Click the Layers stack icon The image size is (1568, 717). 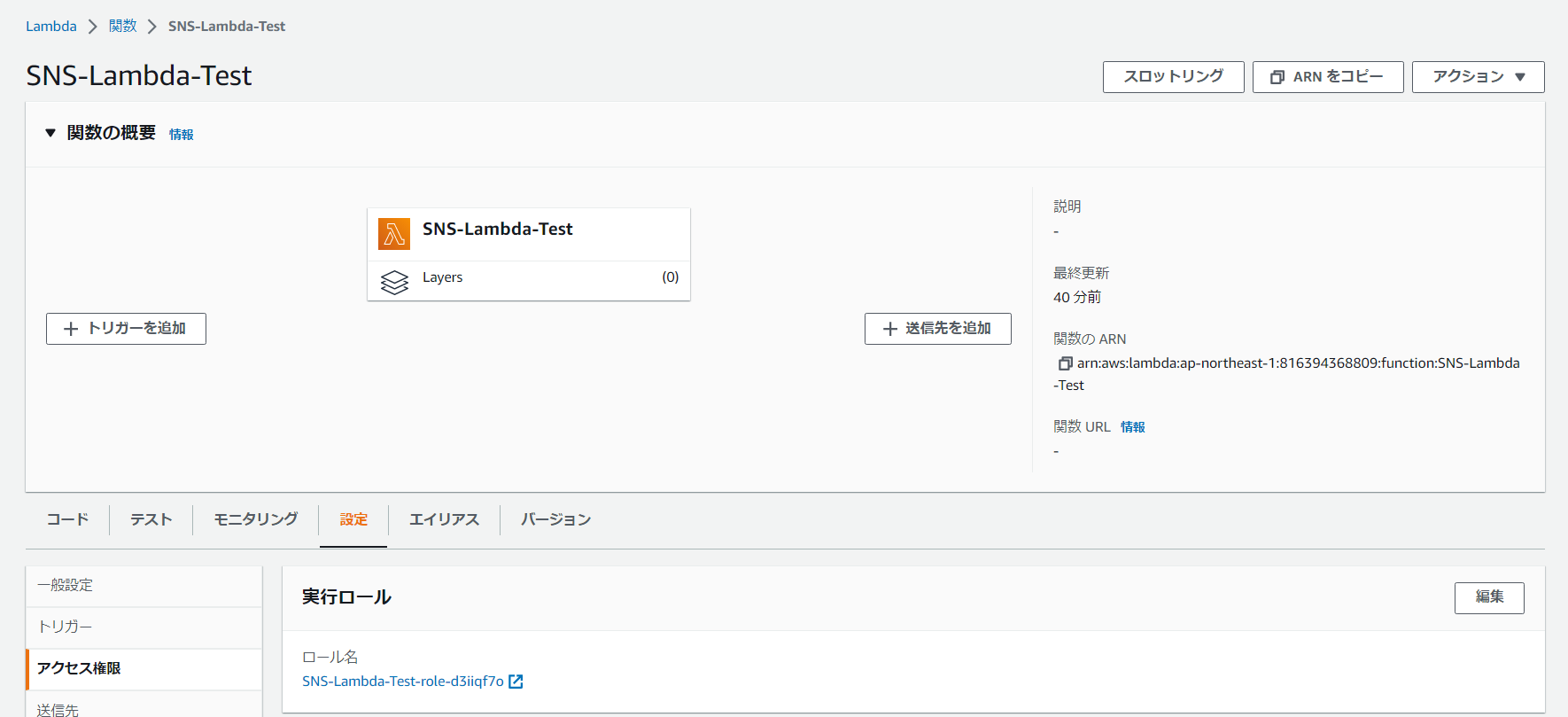[394, 282]
